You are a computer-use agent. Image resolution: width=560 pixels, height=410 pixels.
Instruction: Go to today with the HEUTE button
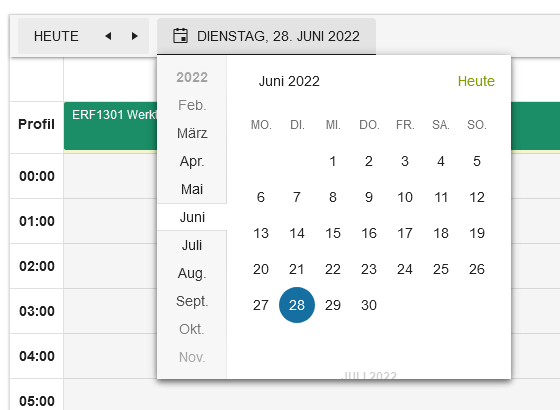tap(56, 36)
